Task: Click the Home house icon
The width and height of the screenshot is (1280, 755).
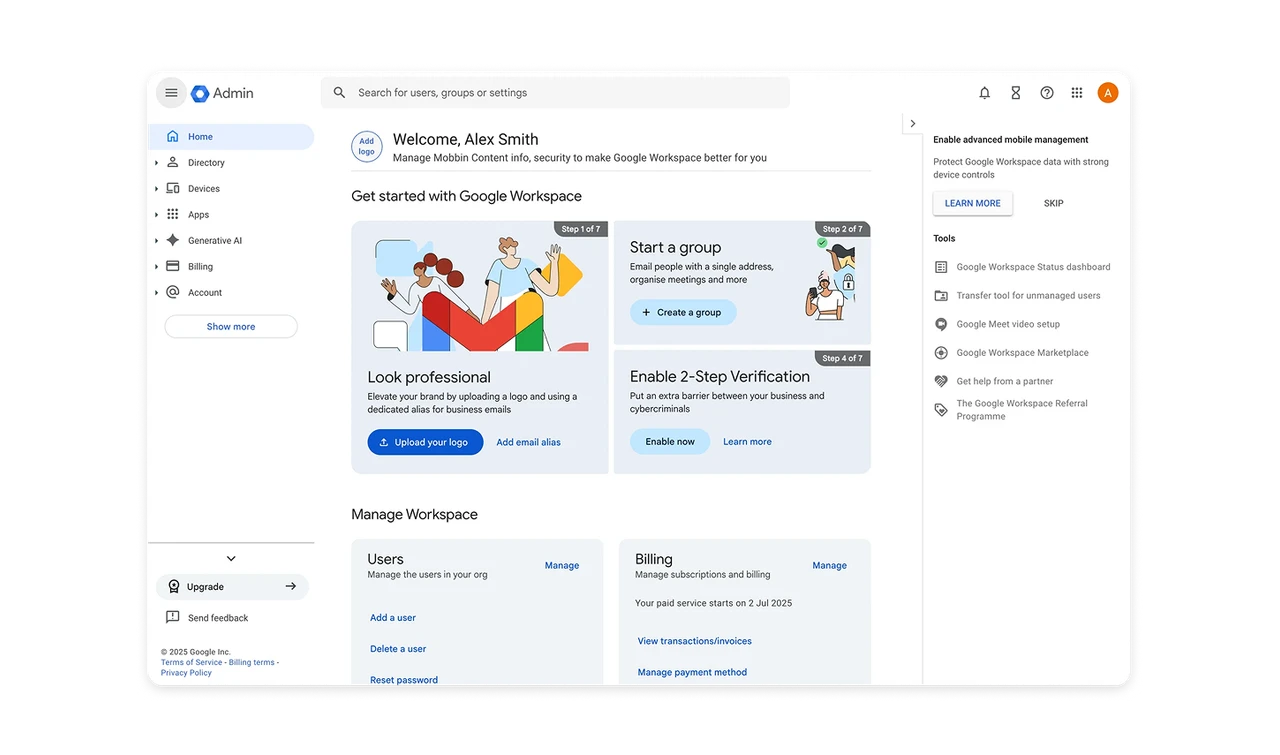Action: pyautogui.click(x=173, y=137)
